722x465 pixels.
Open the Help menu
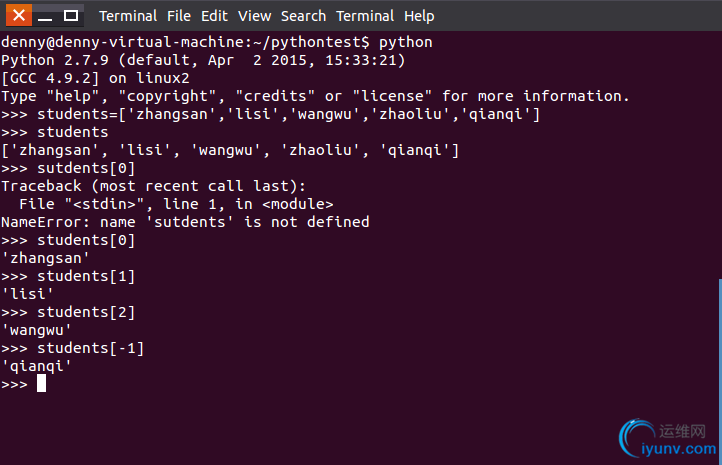pos(419,16)
